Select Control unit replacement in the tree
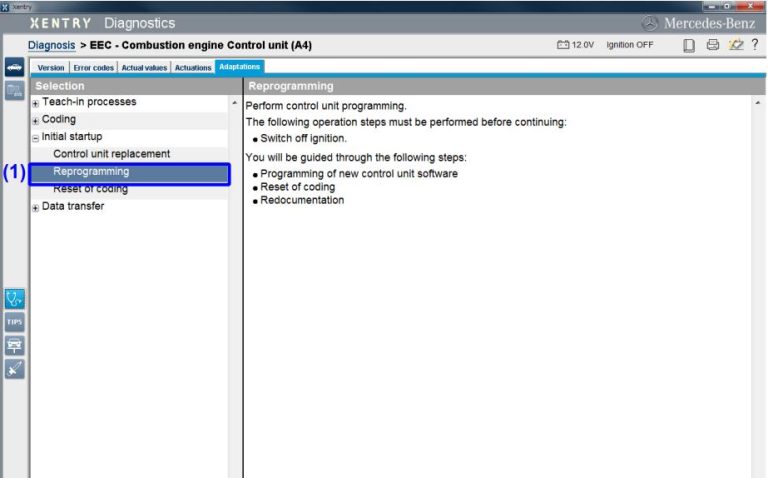 [x=111, y=154]
